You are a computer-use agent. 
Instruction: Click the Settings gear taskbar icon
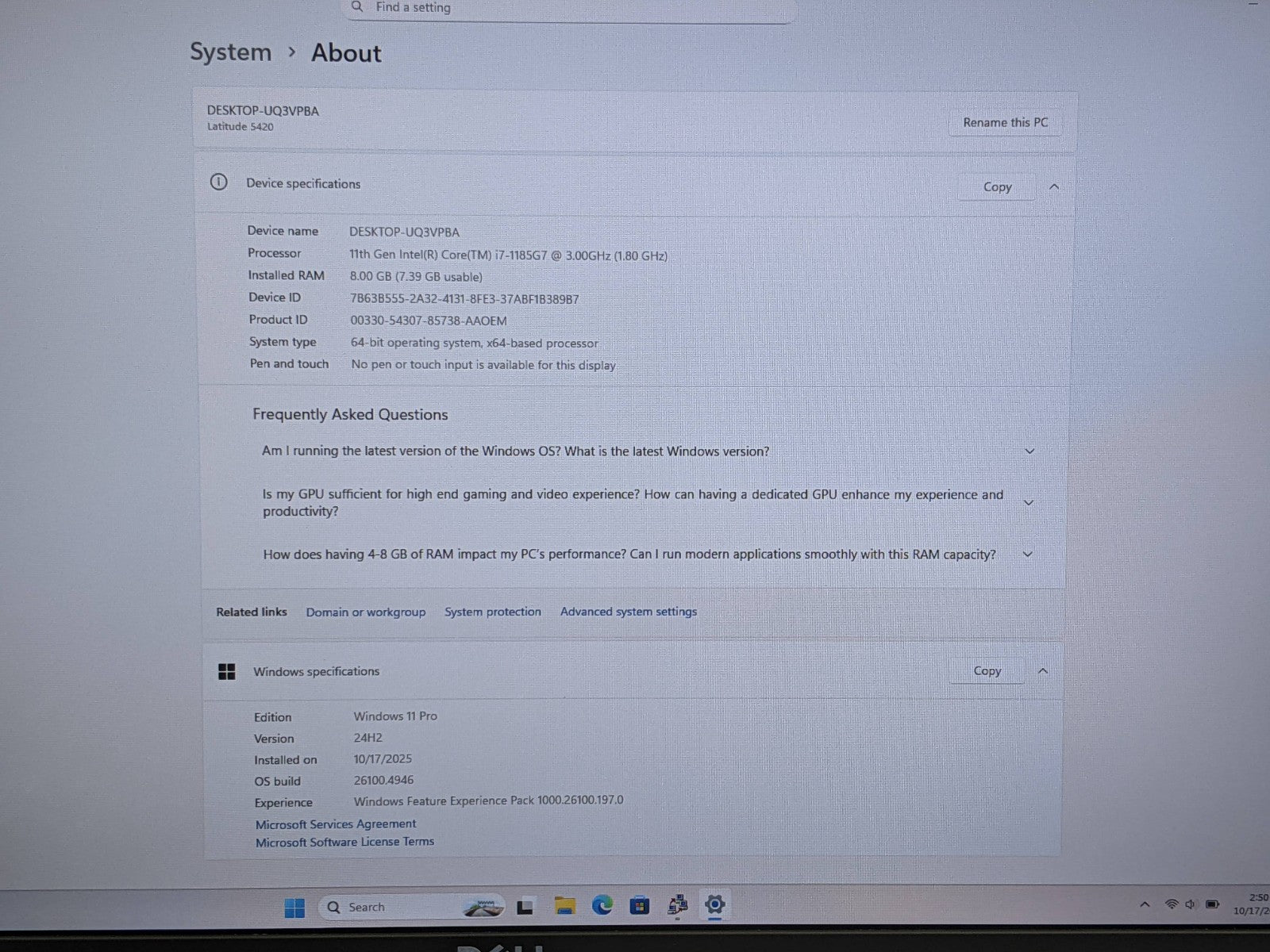[x=714, y=904]
